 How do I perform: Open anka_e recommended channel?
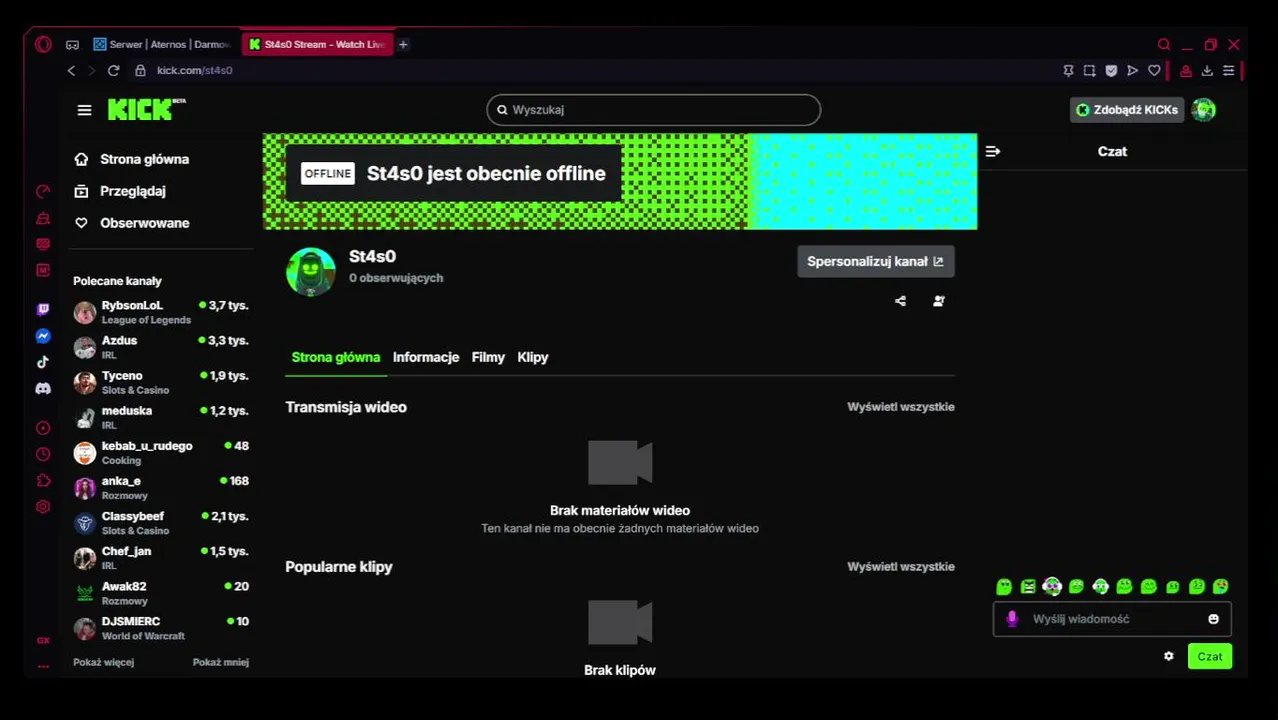click(161, 487)
